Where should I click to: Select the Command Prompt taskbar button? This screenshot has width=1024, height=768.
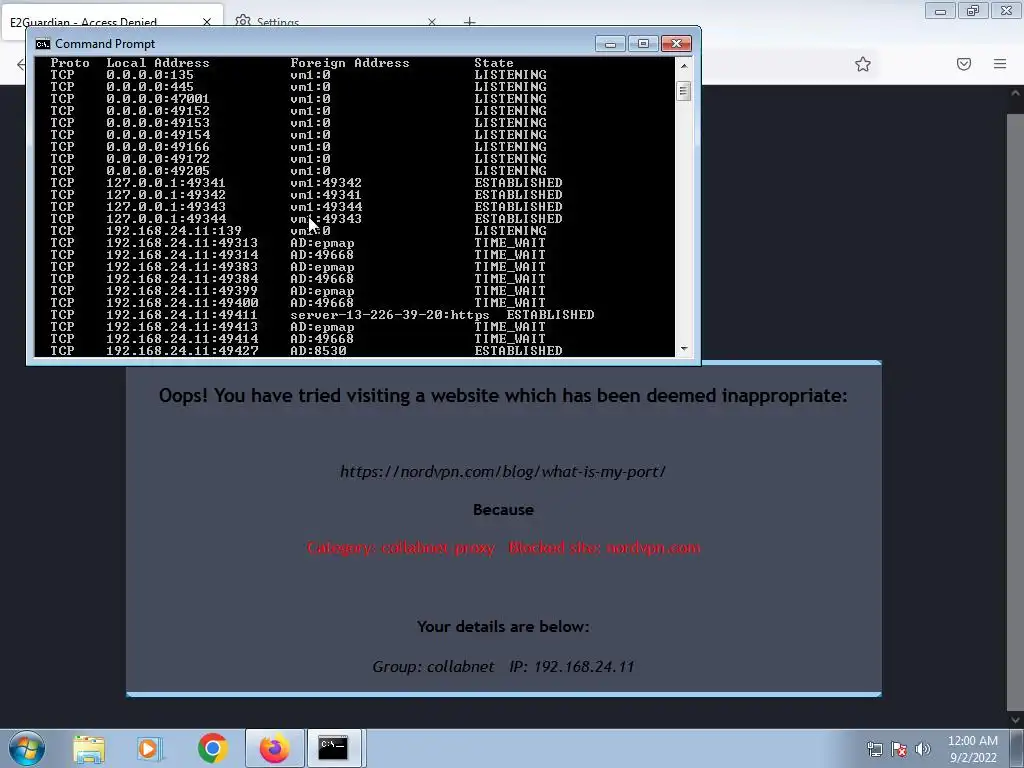[x=333, y=748]
